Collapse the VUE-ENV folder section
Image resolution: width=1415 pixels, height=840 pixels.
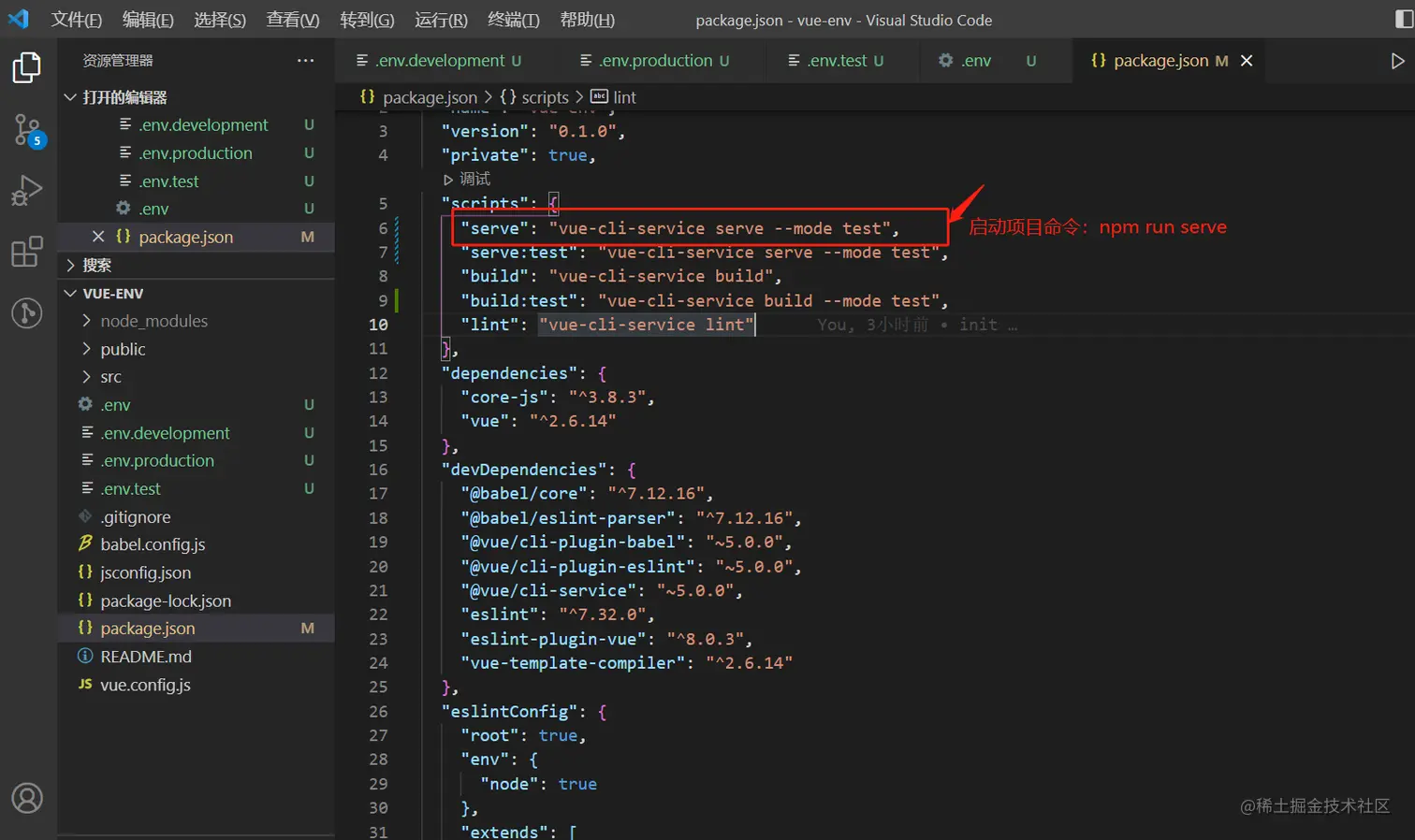70,293
